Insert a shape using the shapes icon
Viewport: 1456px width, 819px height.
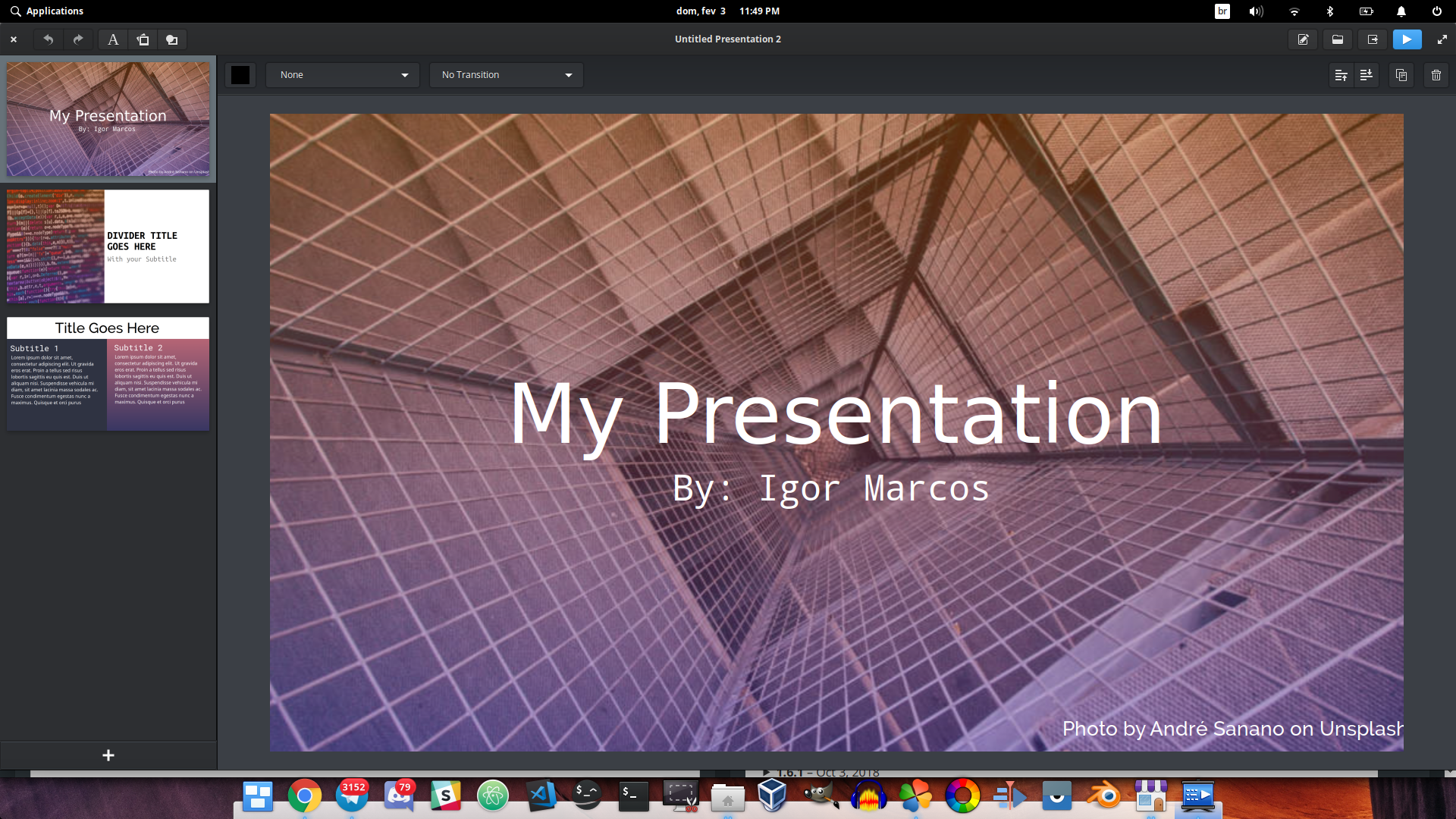(x=172, y=39)
